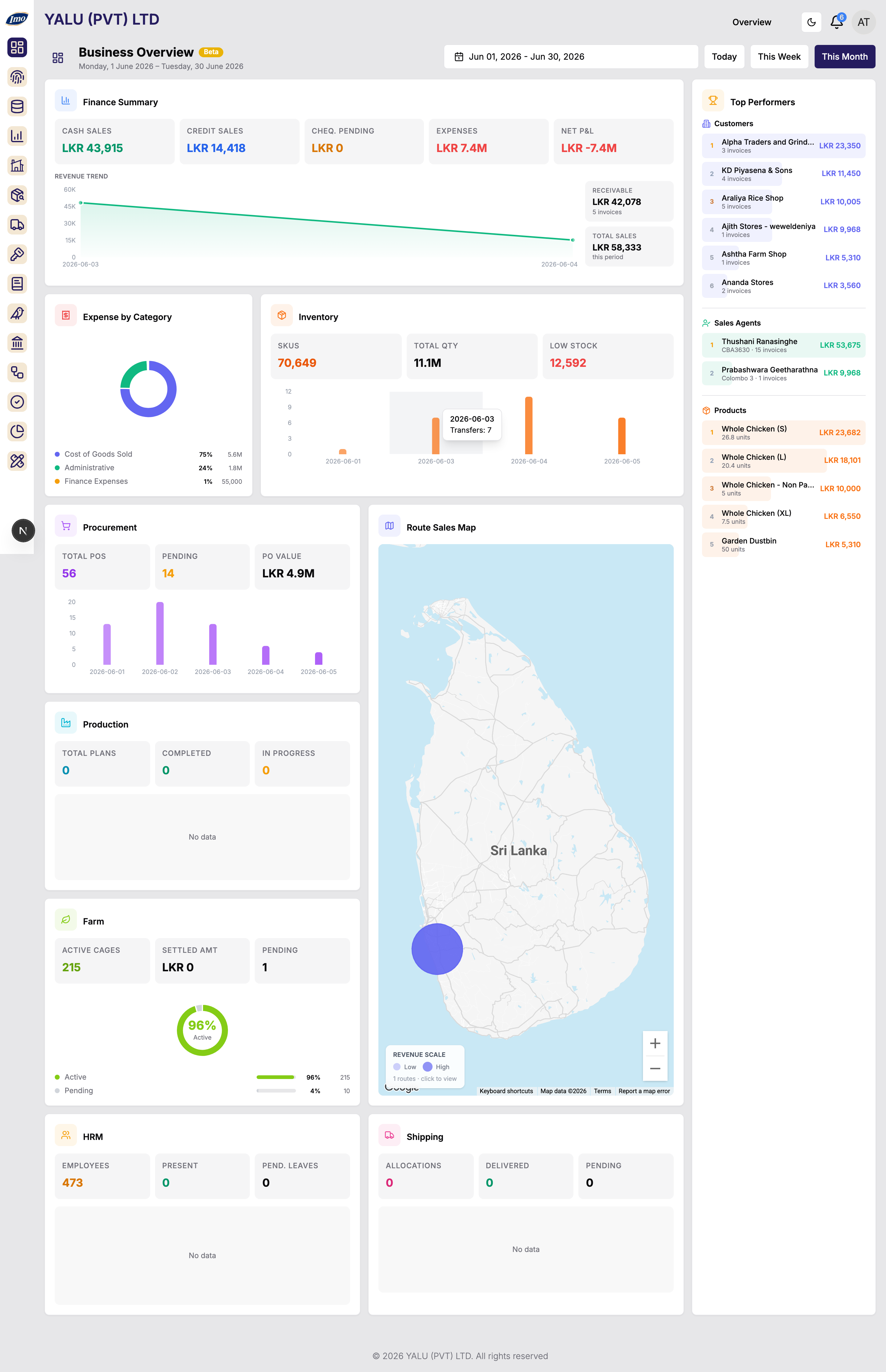Open the pencil ruler icon in sidebar
The width and height of the screenshot is (886, 1372).
[17, 461]
